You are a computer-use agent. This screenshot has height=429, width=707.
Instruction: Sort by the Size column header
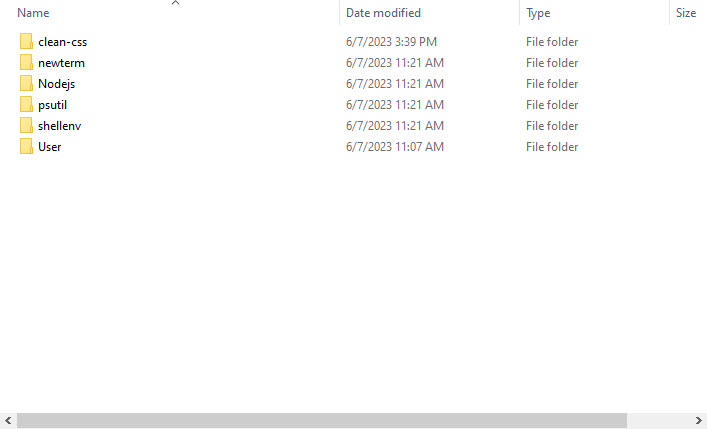coord(686,13)
